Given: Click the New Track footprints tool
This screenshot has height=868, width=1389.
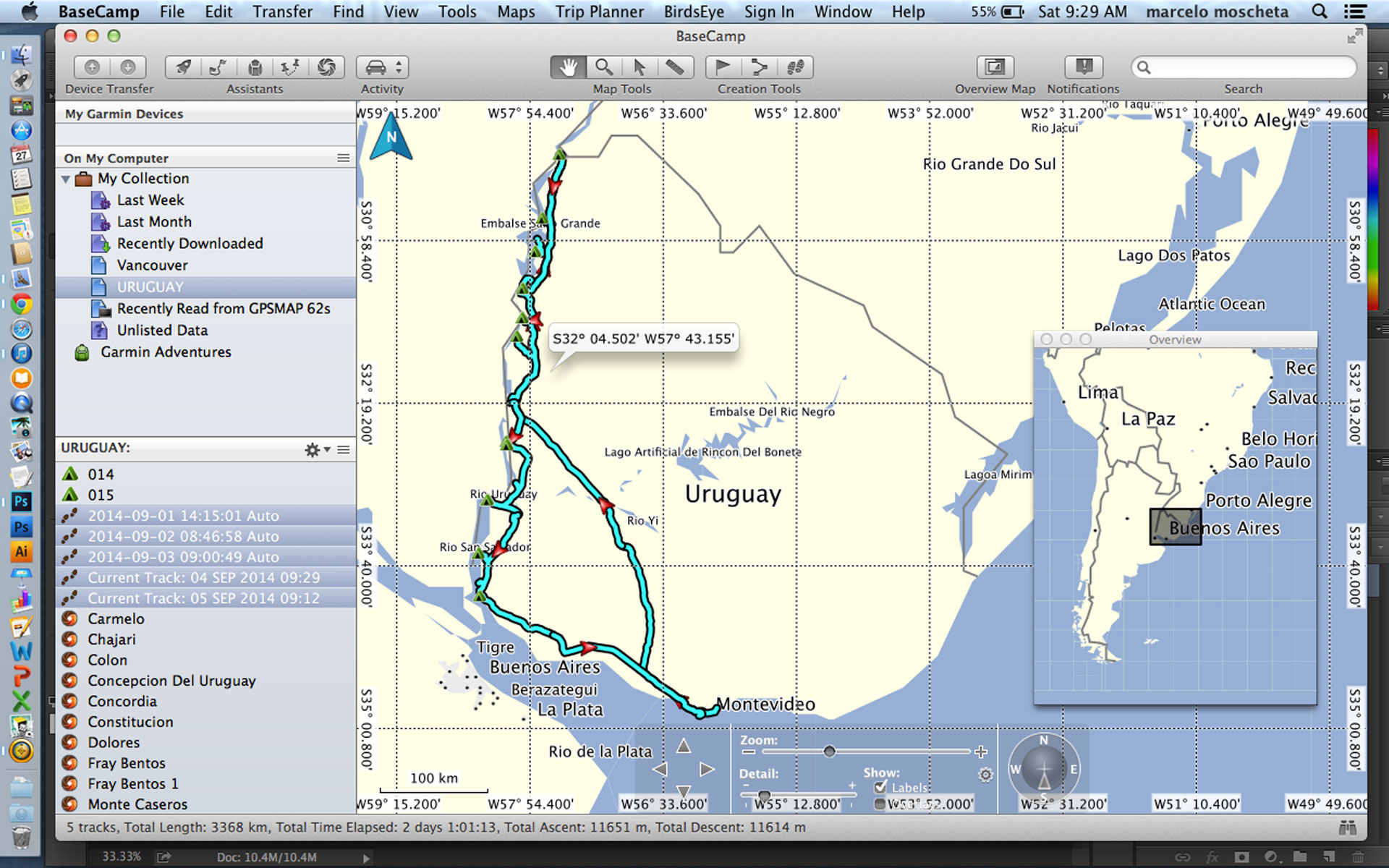Looking at the screenshot, I should pyautogui.click(x=795, y=67).
